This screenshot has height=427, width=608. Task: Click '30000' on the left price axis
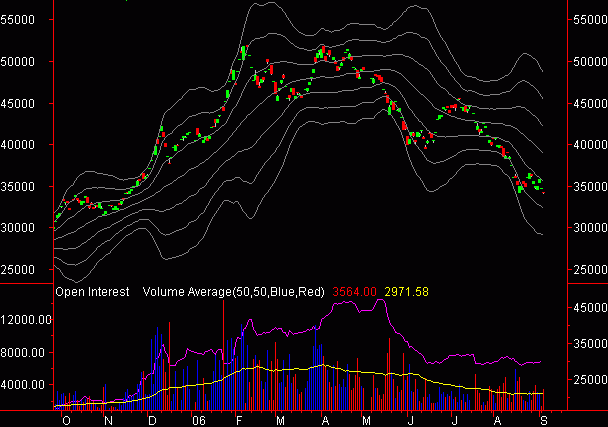pyautogui.click(x=17, y=228)
